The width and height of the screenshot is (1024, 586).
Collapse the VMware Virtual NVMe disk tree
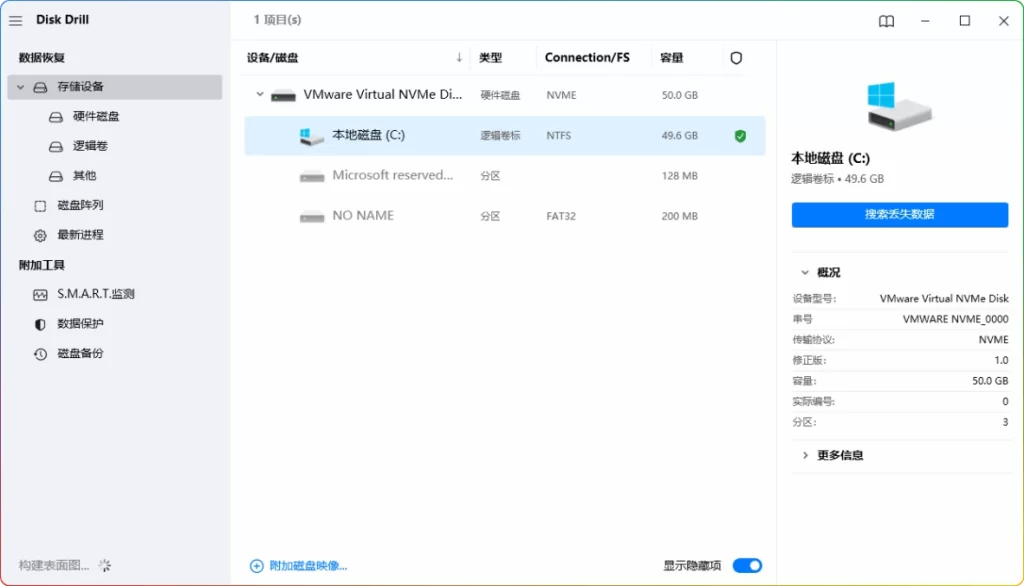[x=259, y=94]
